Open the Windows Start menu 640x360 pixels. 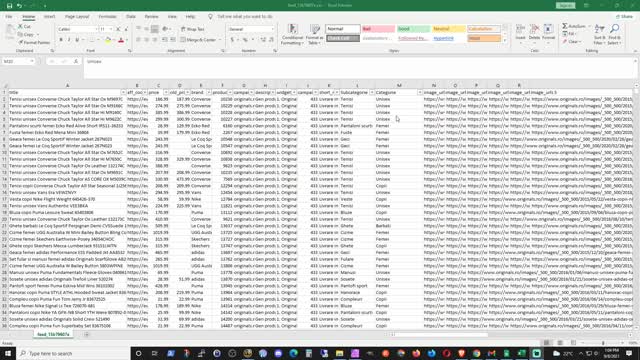(8, 353)
